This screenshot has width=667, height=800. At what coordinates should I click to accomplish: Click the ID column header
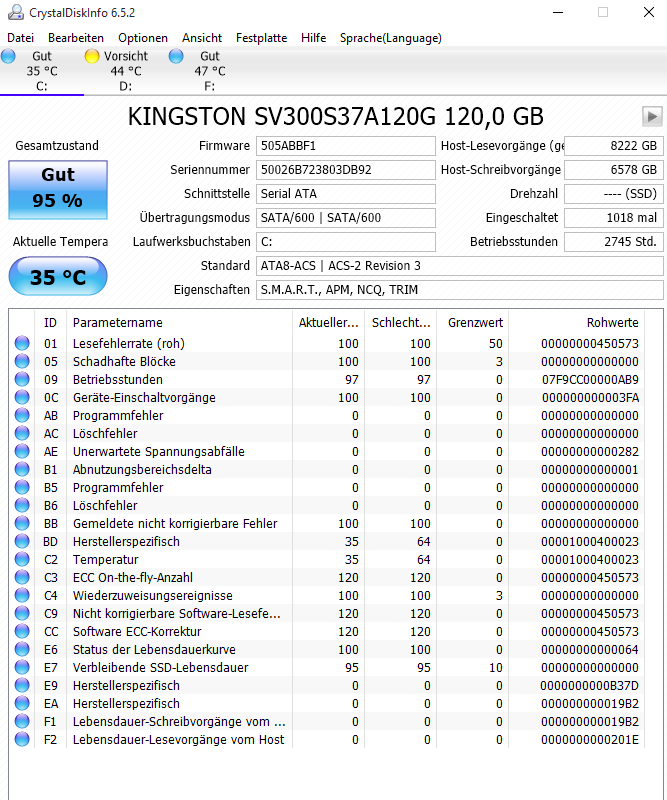click(51, 322)
